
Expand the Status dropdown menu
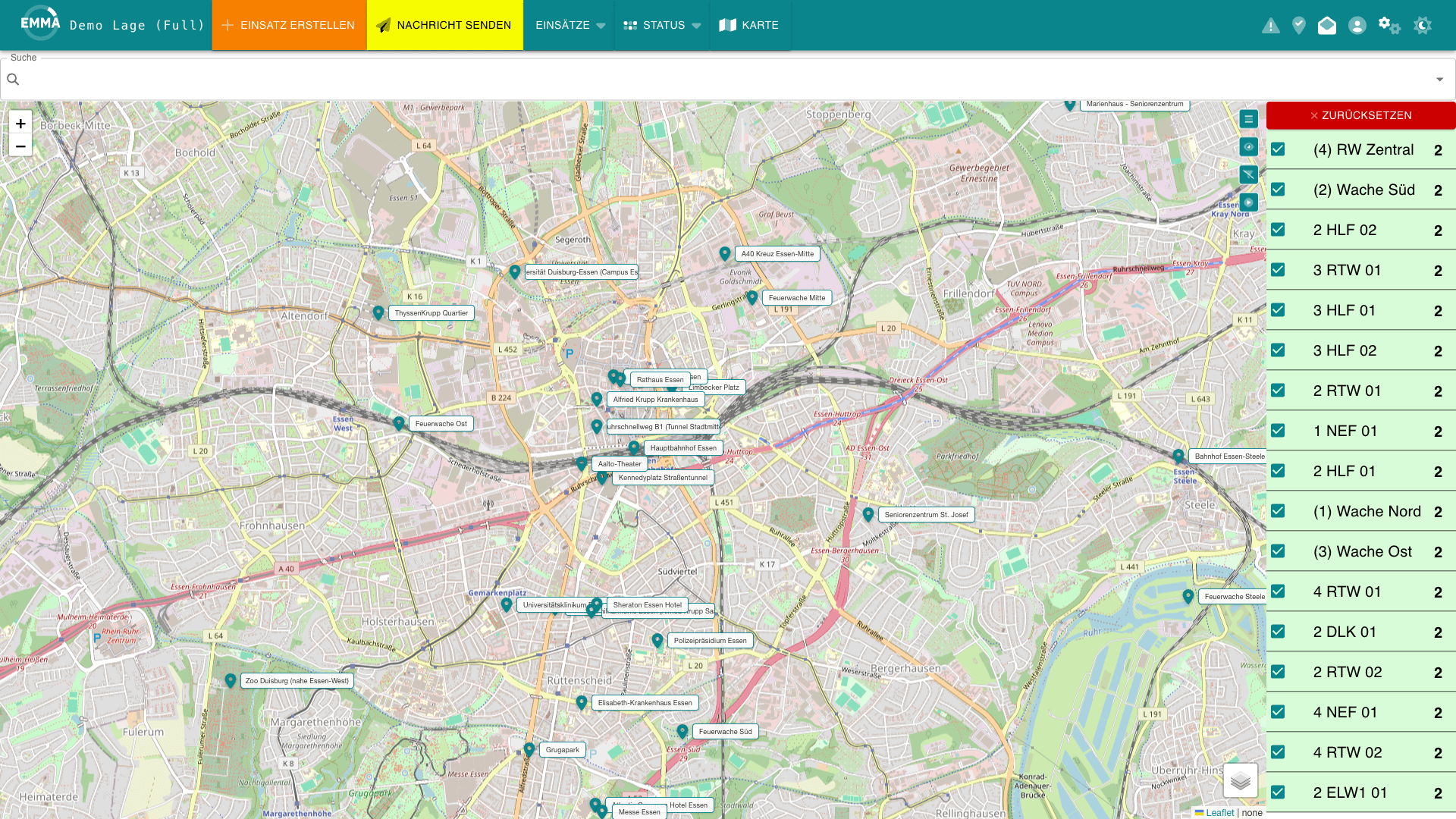(x=662, y=25)
